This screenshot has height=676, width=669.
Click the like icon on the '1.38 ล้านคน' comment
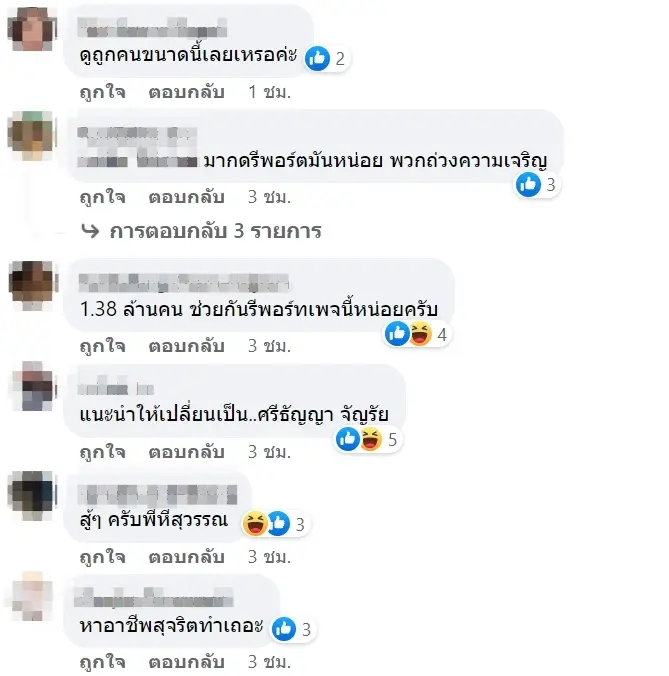[x=397, y=334]
